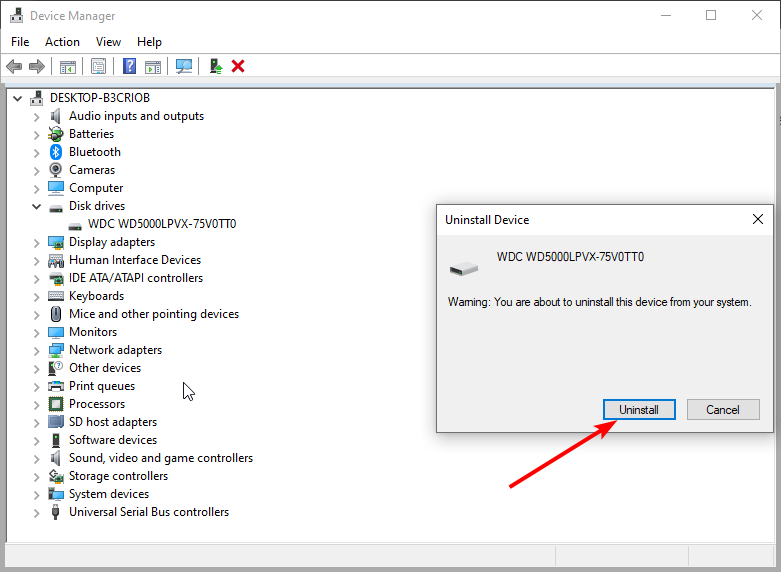Expand Sound, video and game controllers chevron
The height and width of the screenshot is (572, 781).
[36, 459]
